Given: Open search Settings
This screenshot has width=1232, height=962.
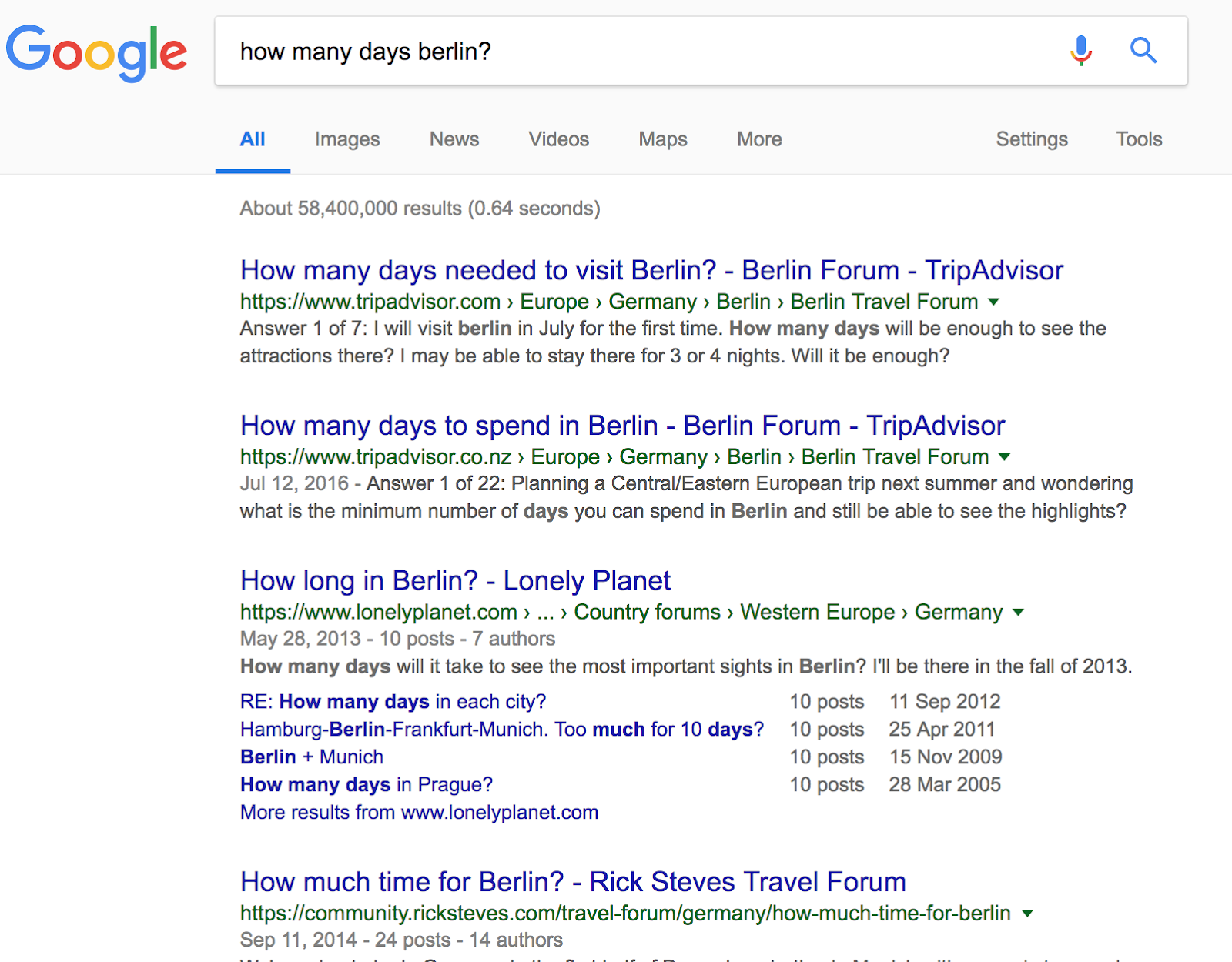Looking at the screenshot, I should pyautogui.click(x=1032, y=139).
